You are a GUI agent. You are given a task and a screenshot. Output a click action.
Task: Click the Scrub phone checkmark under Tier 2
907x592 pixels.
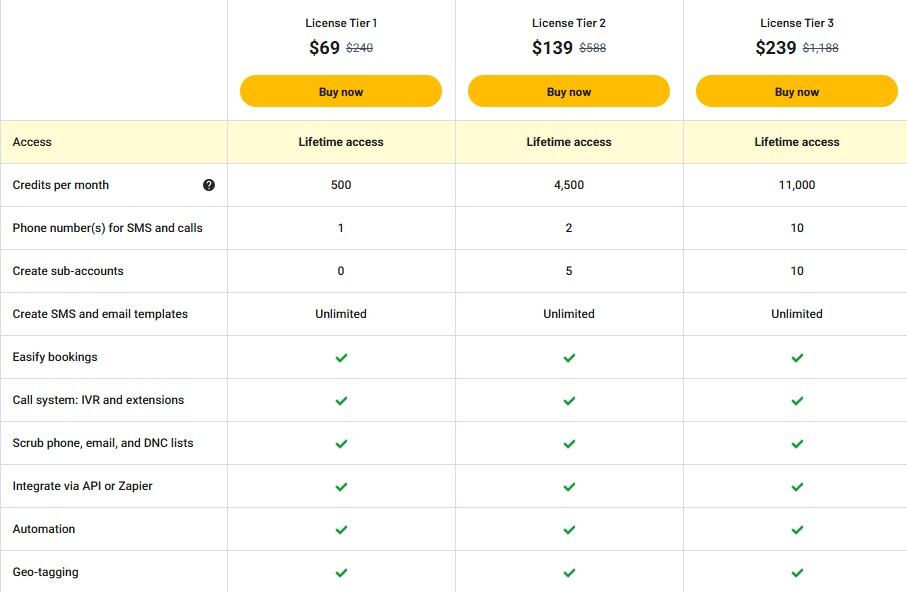(569, 443)
